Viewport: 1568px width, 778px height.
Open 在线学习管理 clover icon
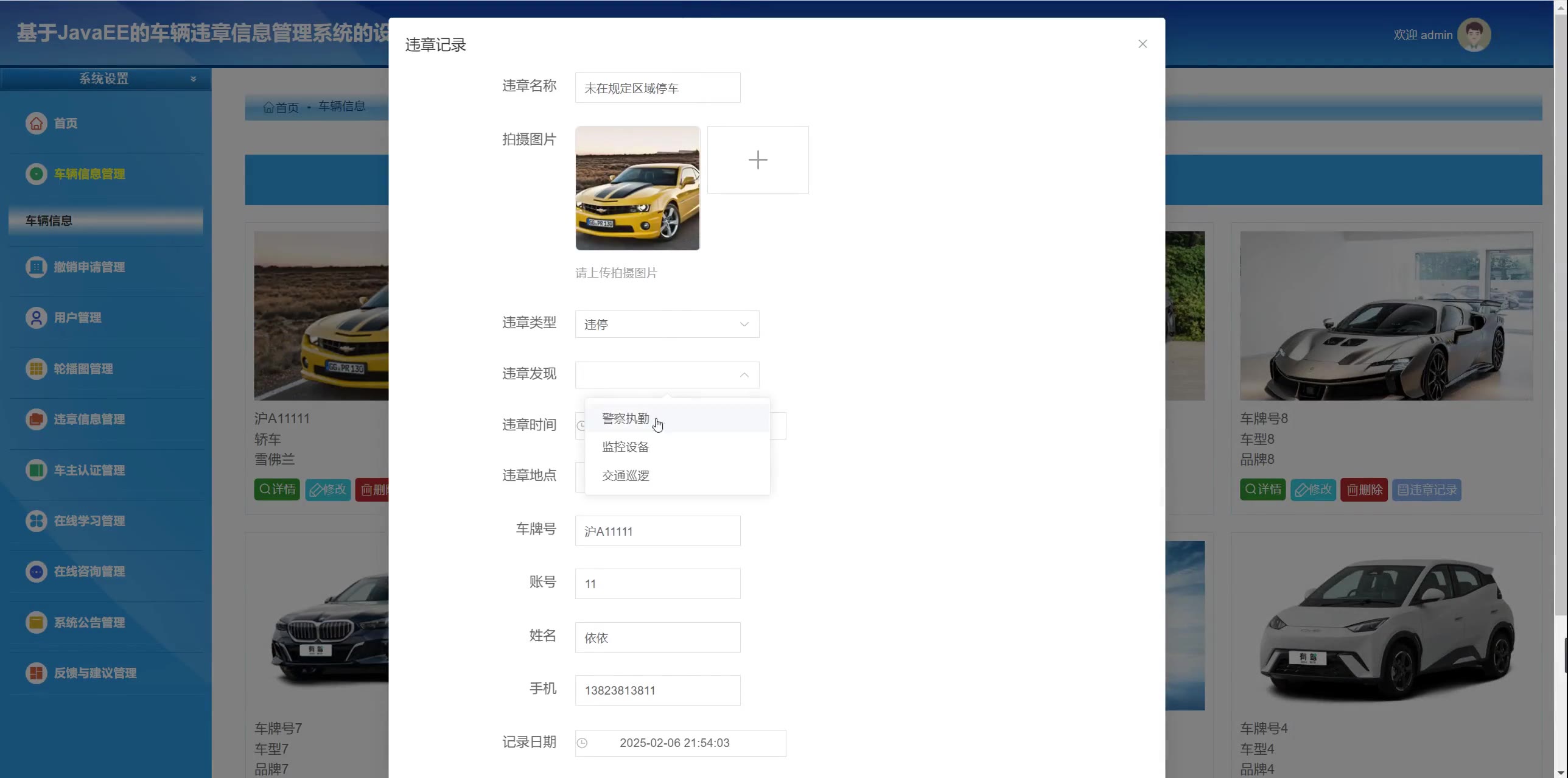pos(37,521)
